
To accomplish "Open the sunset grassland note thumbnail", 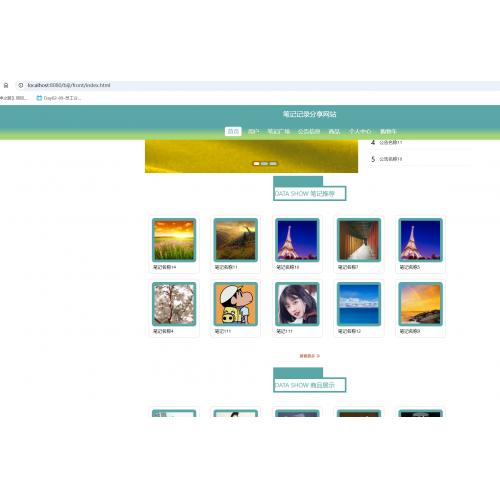I will (174, 240).
